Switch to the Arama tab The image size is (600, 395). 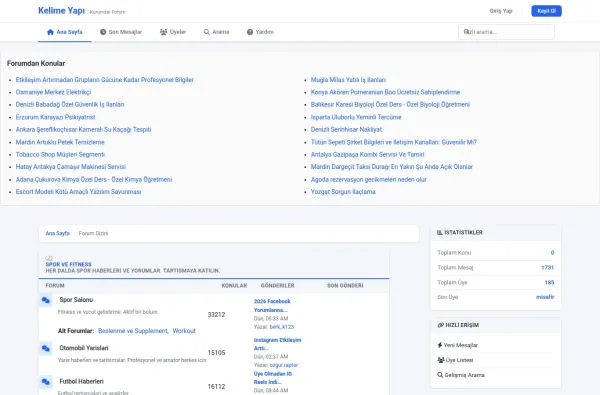coord(217,32)
